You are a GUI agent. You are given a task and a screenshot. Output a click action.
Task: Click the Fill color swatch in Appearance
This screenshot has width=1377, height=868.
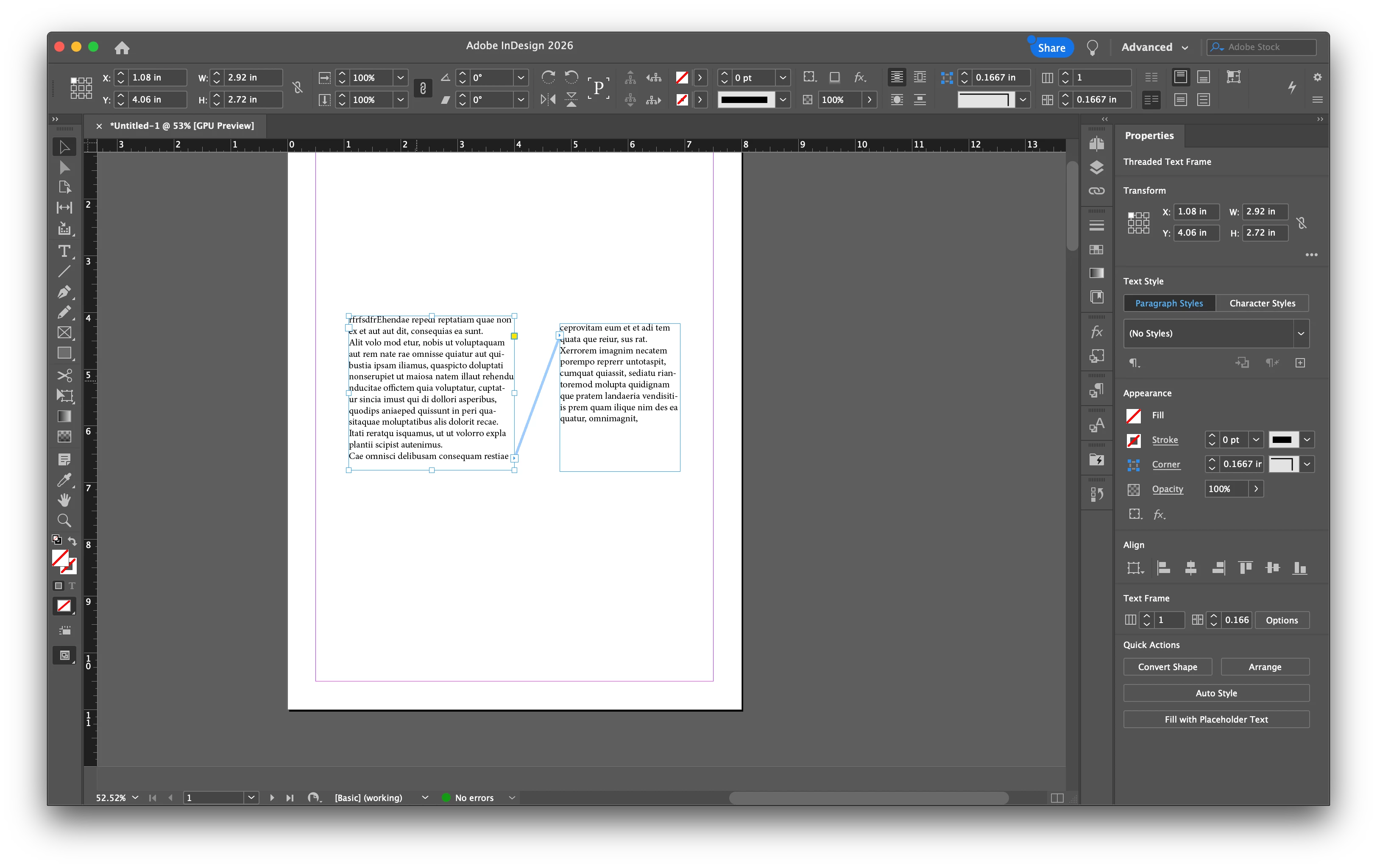click(x=1133, y=415)
